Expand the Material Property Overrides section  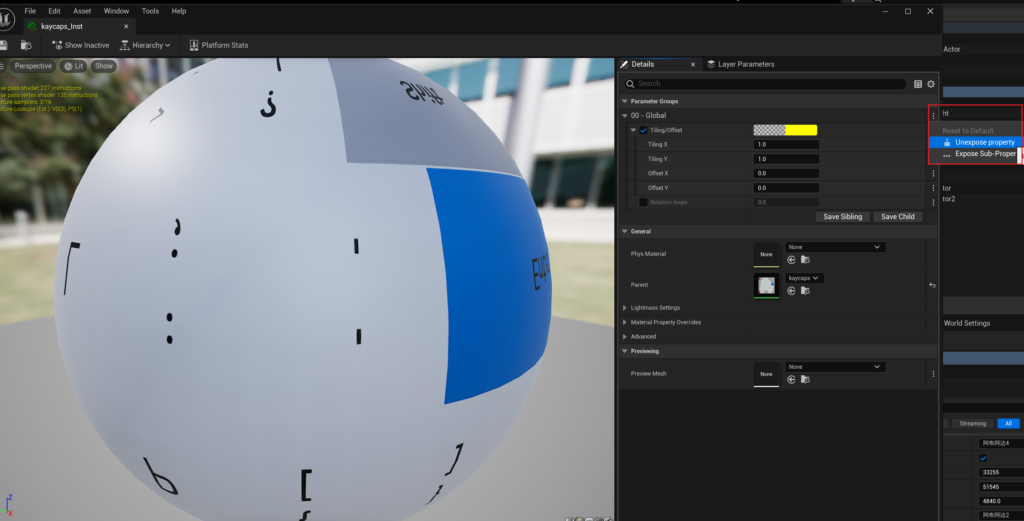(625, 322)
